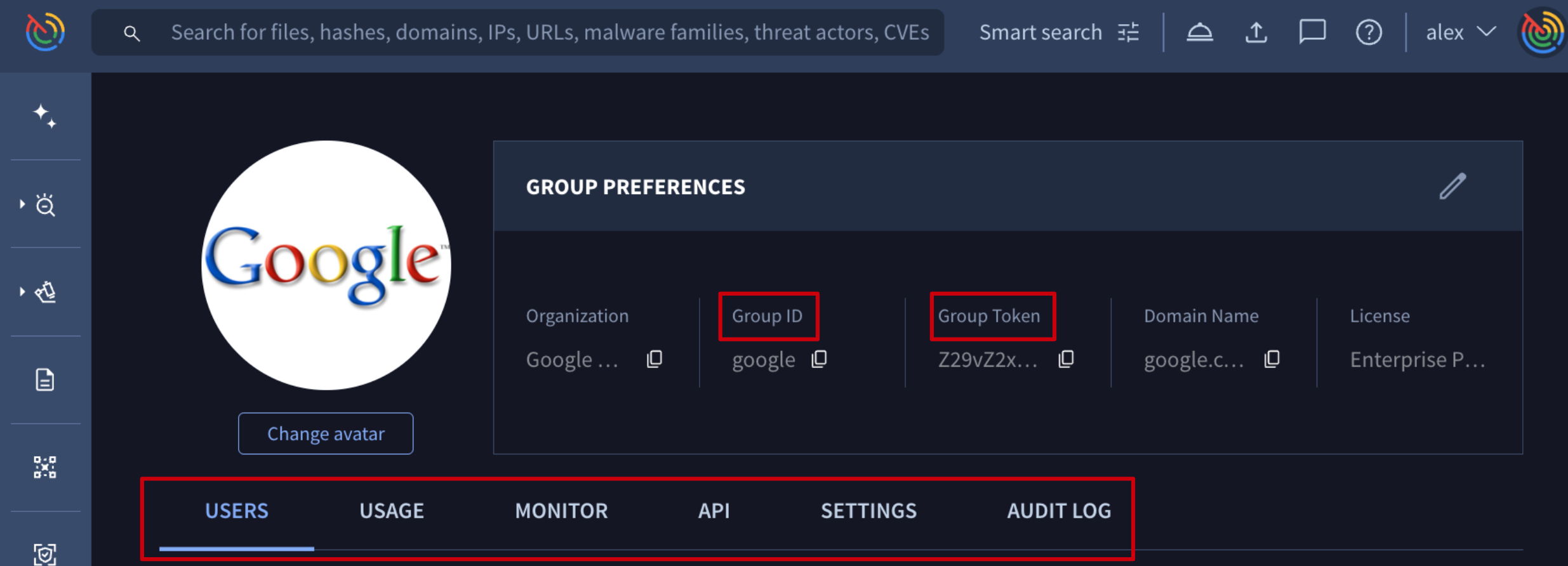Copy the Organization value
Screen dimensions: 1568x566
click(x=654, y=359)
